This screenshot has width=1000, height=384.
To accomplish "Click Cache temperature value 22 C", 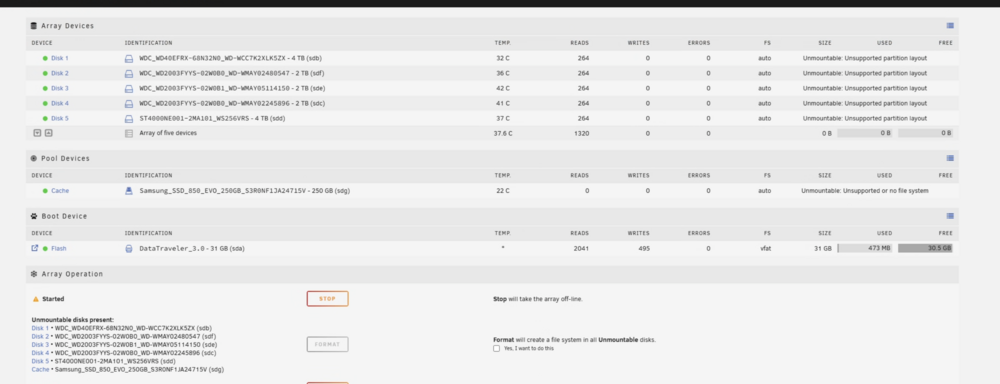I will (x=503, y=191).
